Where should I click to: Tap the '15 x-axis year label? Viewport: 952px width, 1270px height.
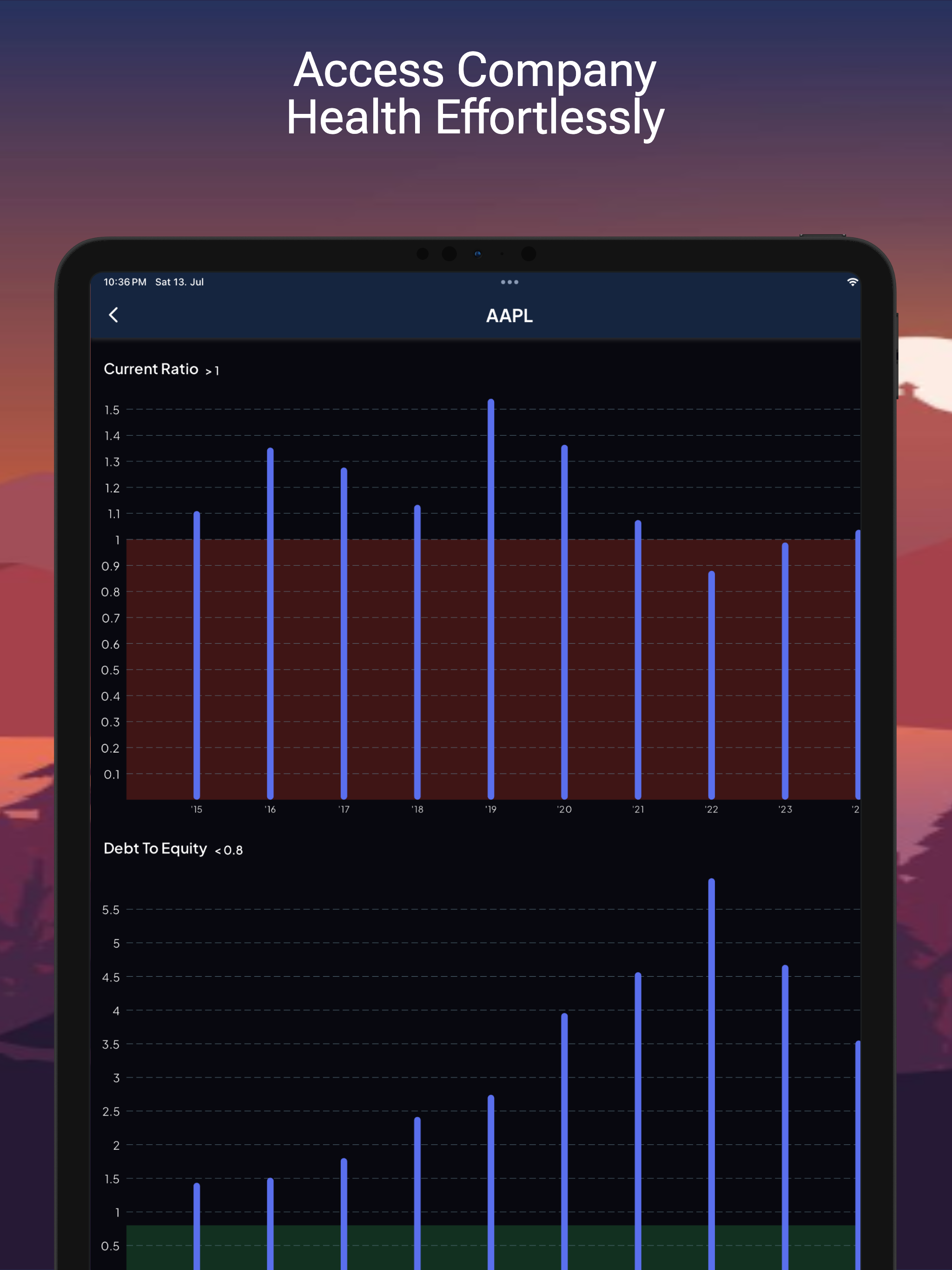(197, 809)
